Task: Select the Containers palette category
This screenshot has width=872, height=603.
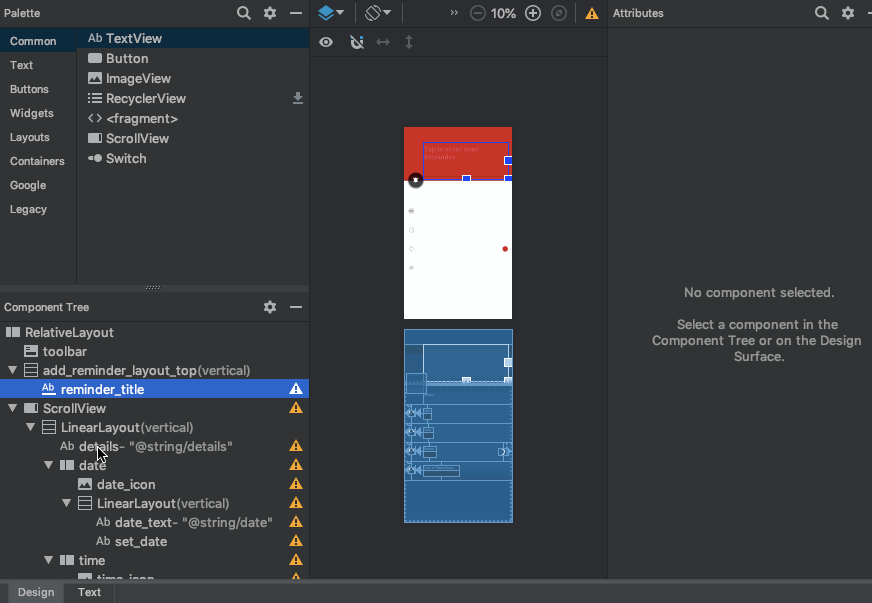Action: coord(37,161)
